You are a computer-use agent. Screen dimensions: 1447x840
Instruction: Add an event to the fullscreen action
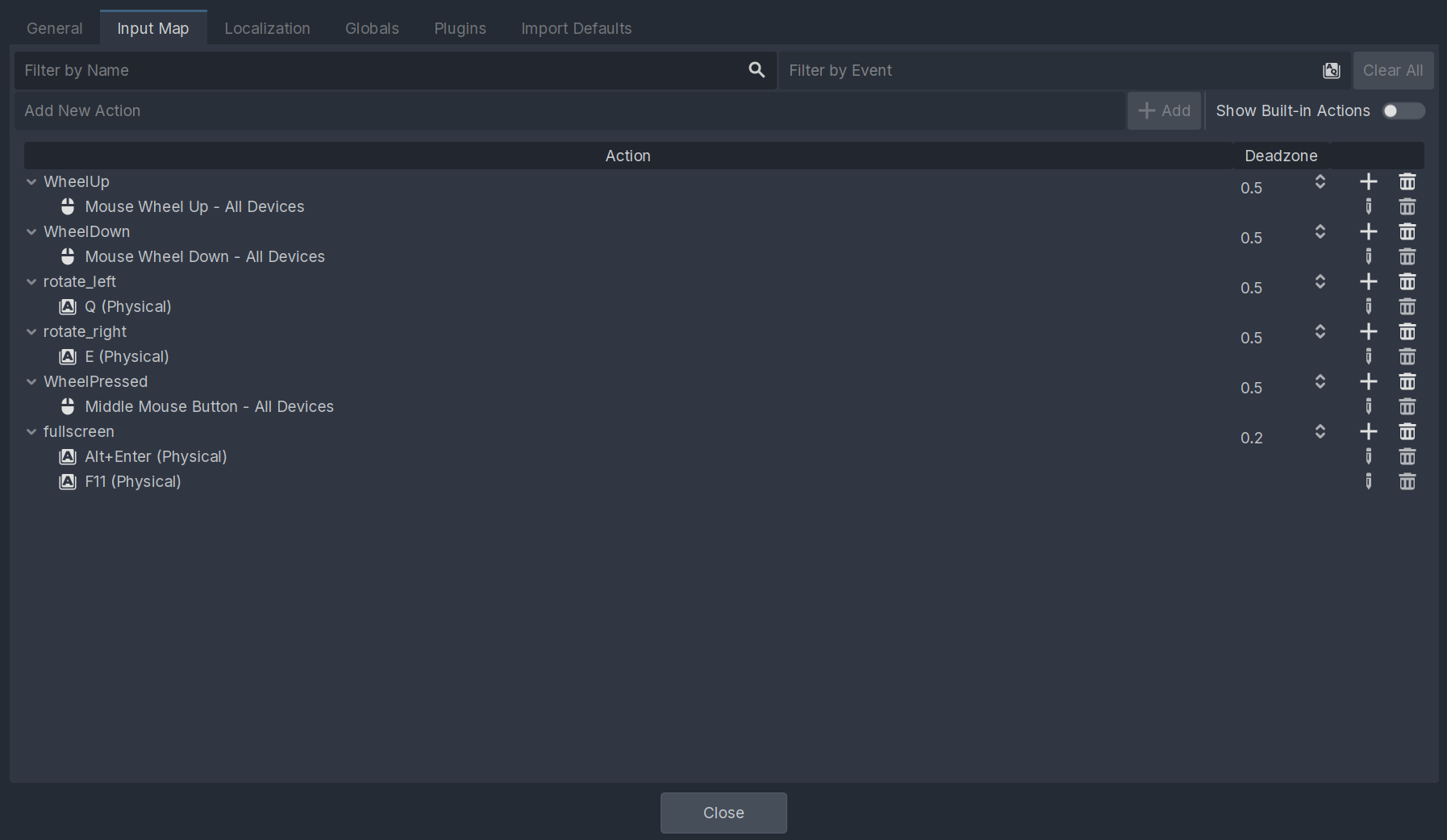[1368, 432]
